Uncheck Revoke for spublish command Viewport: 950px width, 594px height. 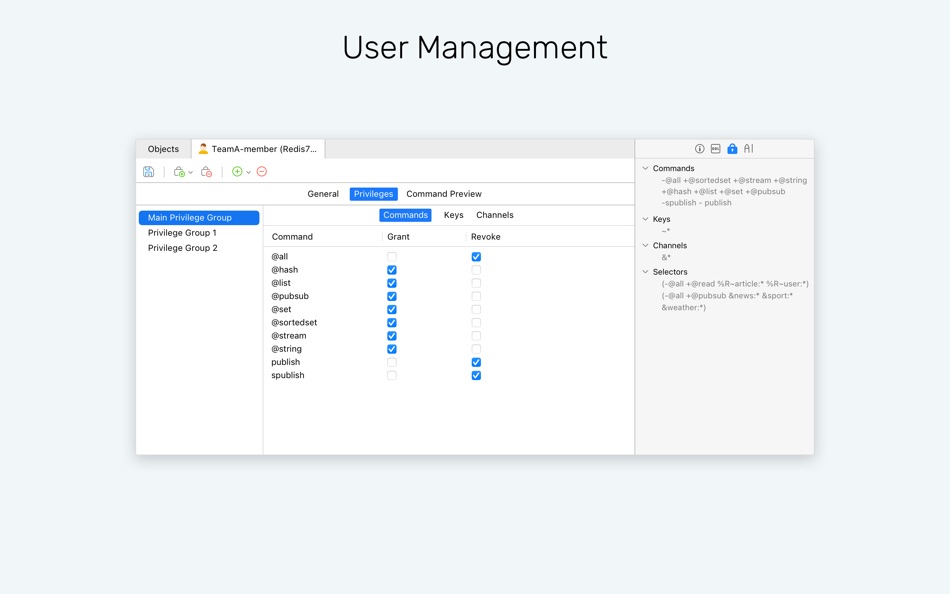(x=476, y=375)
